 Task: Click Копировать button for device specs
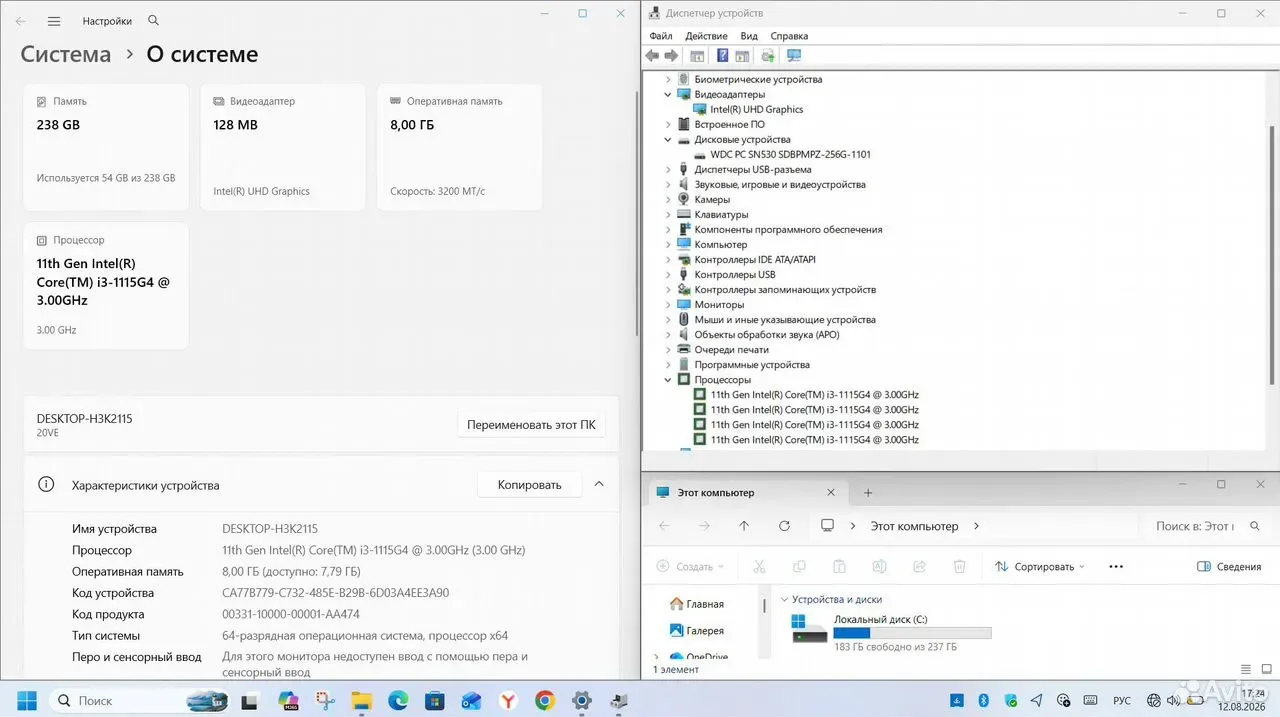coord(529,484)
